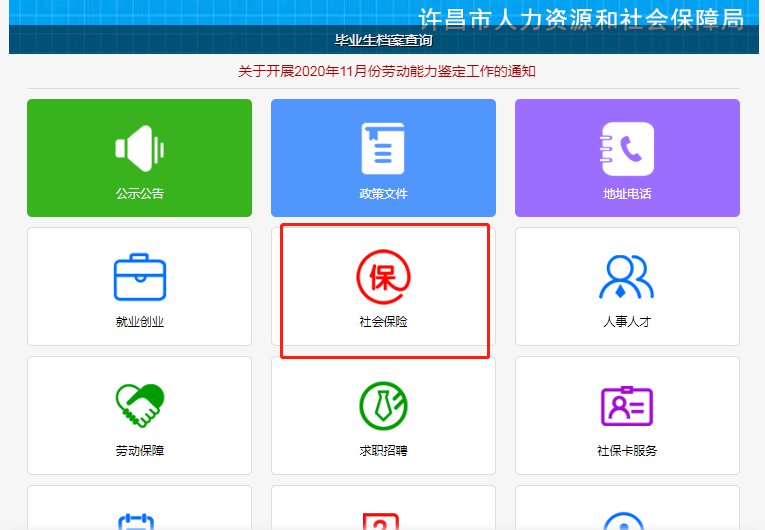Click the 公示公告 label text
The width and height of the screenshot is (765, 530).
(x=140, y=194)
